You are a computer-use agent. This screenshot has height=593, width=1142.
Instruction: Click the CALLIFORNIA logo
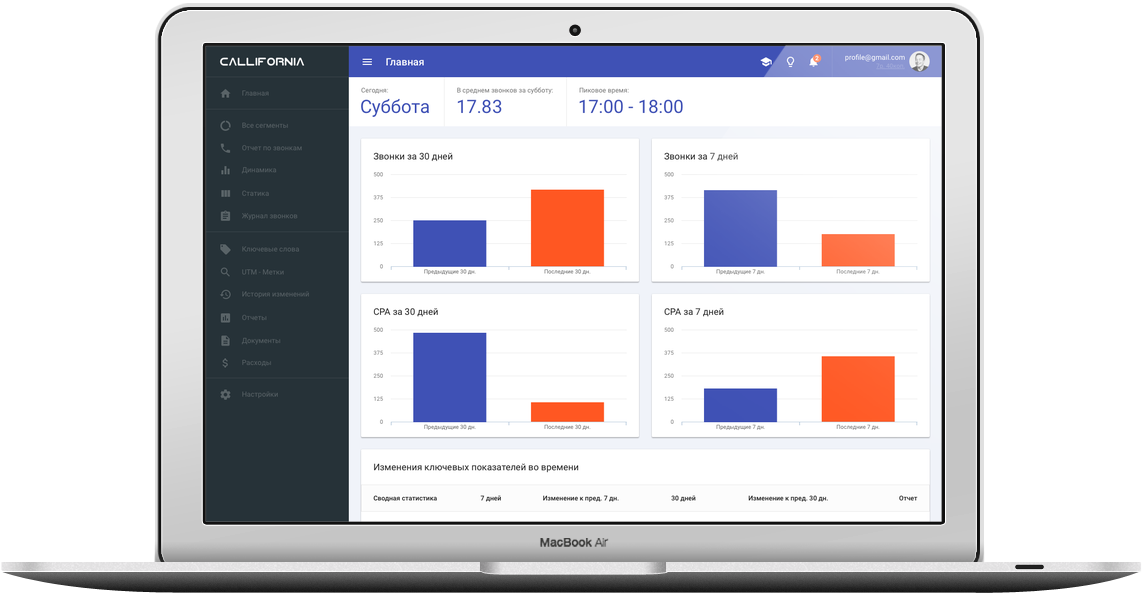click(x=262, y=62)
